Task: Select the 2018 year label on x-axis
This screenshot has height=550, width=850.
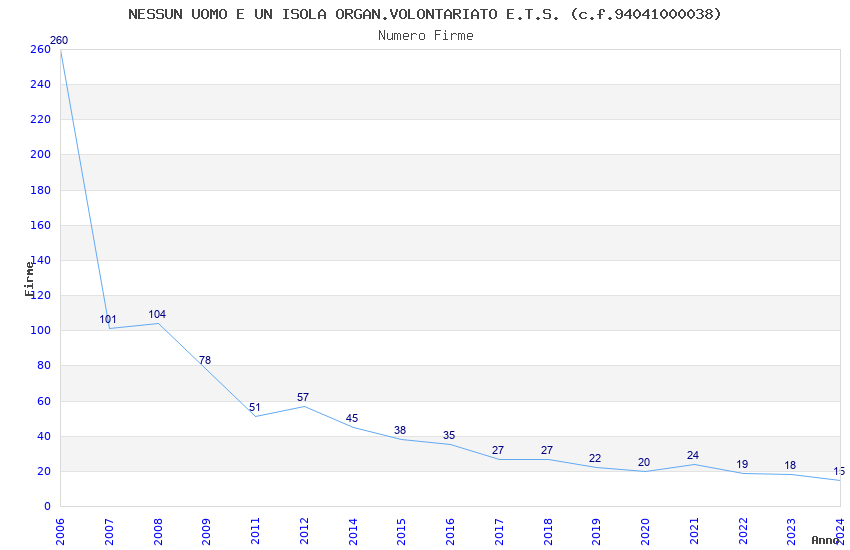Action: click(548, 531)
